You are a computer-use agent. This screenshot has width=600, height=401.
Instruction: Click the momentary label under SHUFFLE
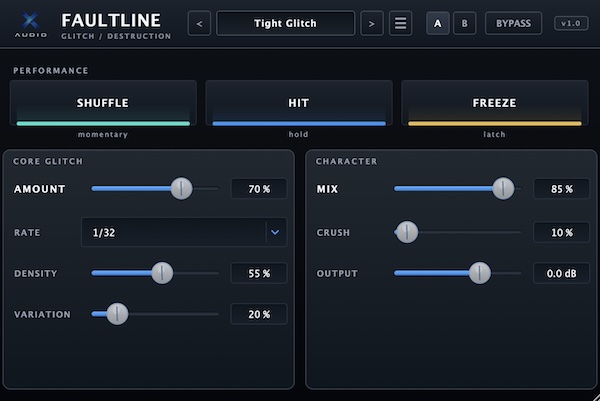(103, 135)
